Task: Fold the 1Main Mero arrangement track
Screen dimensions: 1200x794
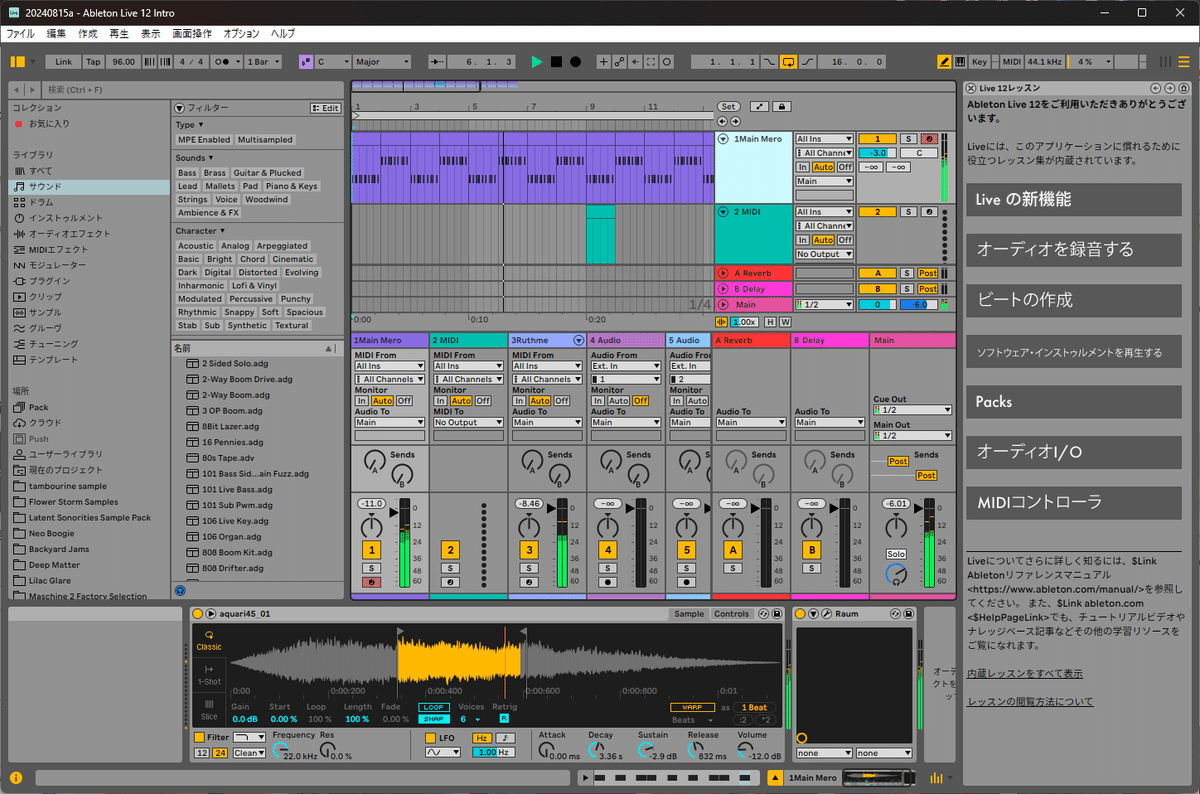Action: point(723,139)
